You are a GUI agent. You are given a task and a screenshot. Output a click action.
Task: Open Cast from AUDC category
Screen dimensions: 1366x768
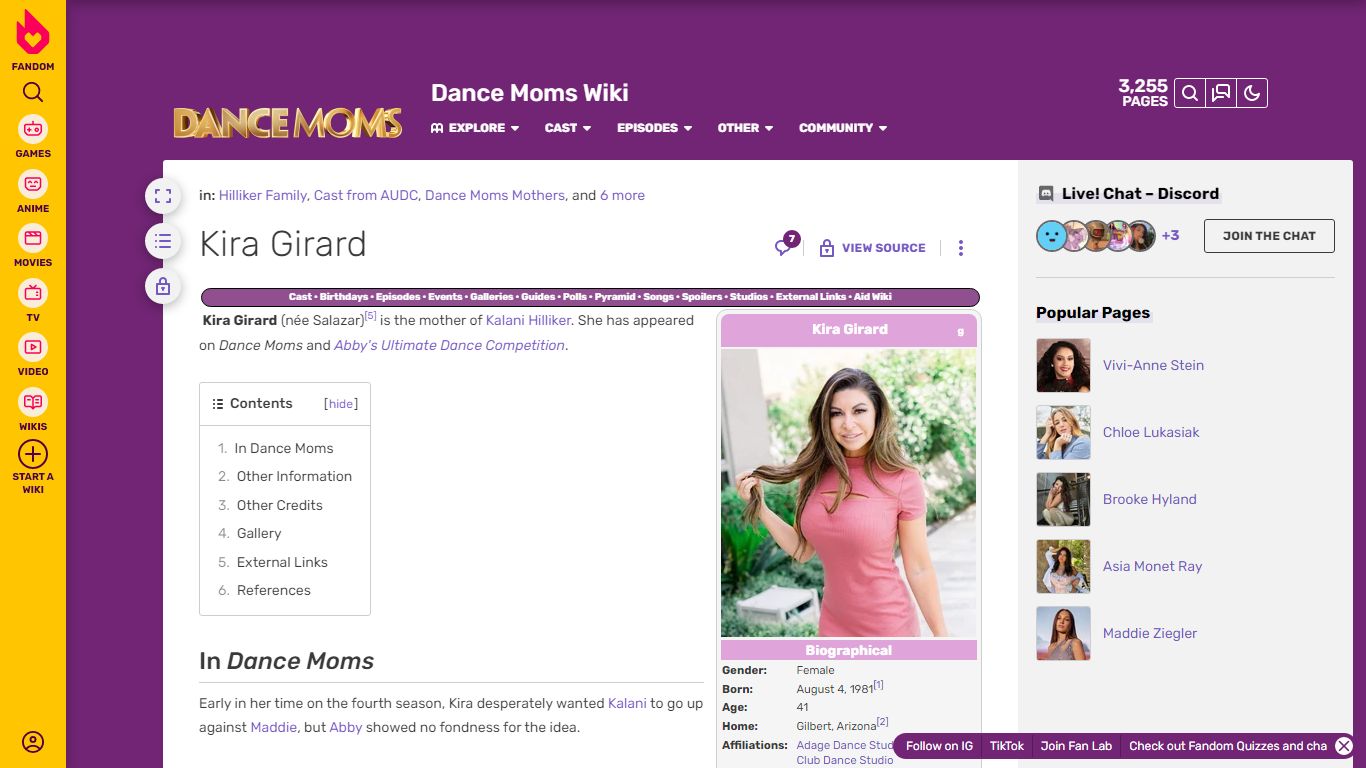[x=366, y=196]
